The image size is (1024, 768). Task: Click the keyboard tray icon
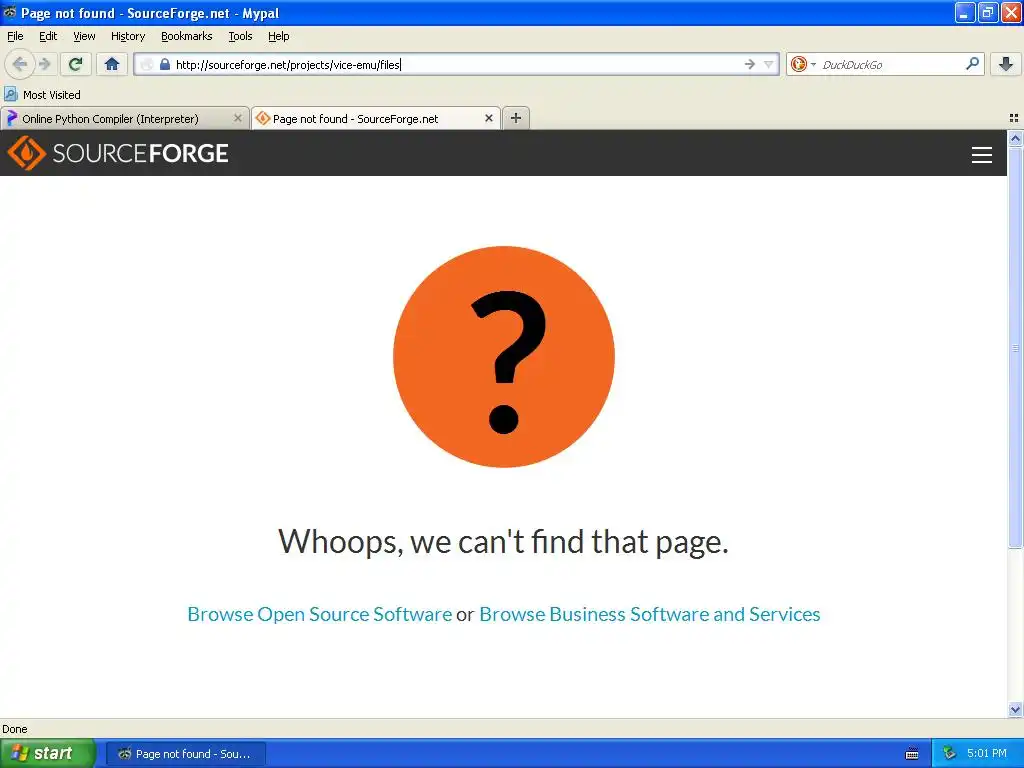(912, 754)
